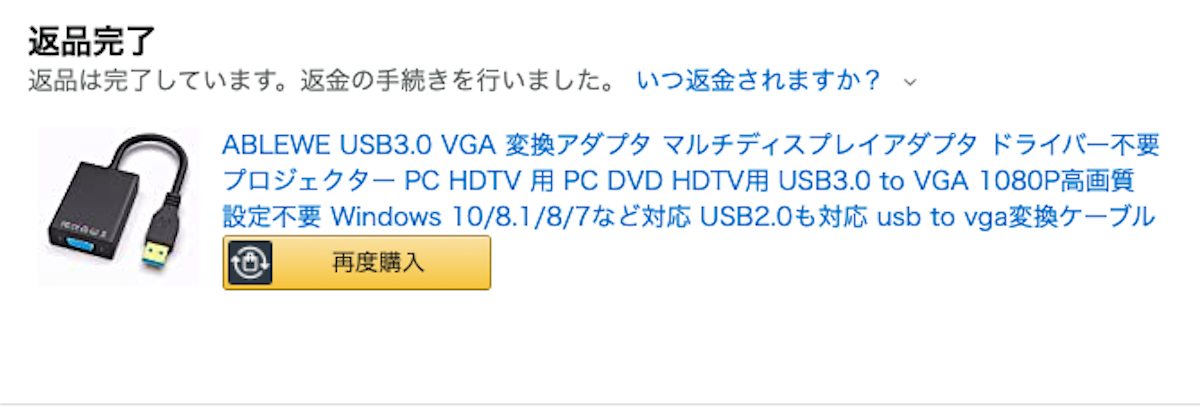Select the 返品完了 heading
1200x407 pixels.
click(x=91, y=40)
